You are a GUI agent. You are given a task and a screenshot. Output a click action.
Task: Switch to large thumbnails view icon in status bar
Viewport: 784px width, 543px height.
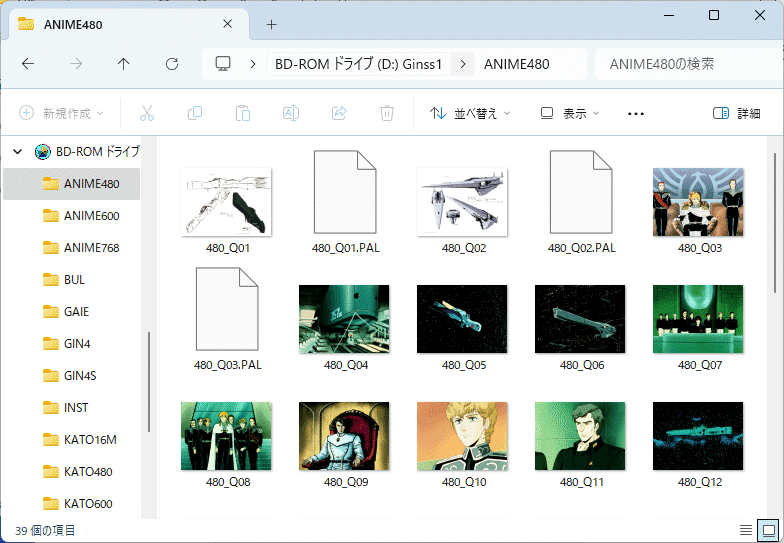[768, 530]
